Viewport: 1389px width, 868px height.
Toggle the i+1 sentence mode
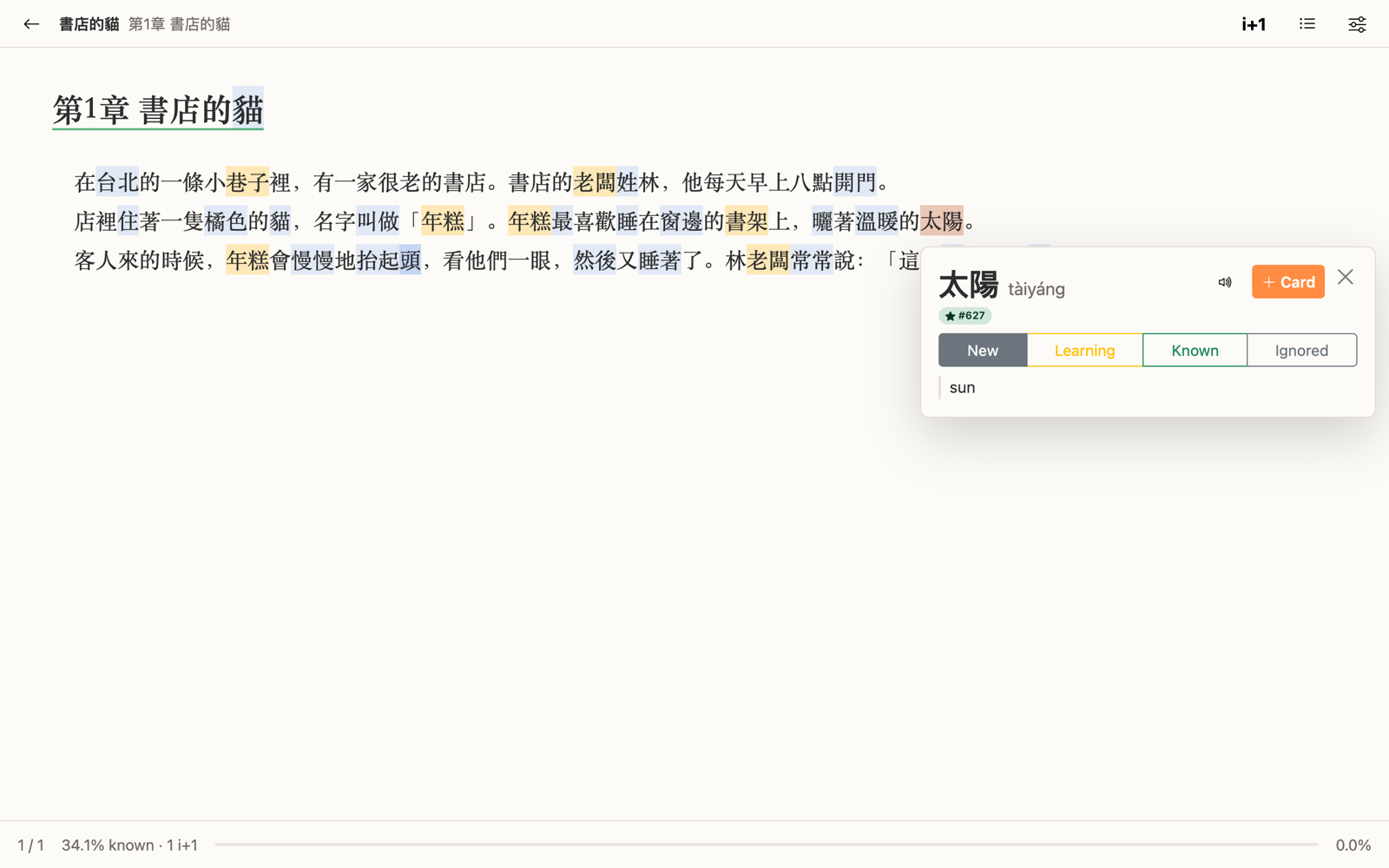[x=1254, y=24]
